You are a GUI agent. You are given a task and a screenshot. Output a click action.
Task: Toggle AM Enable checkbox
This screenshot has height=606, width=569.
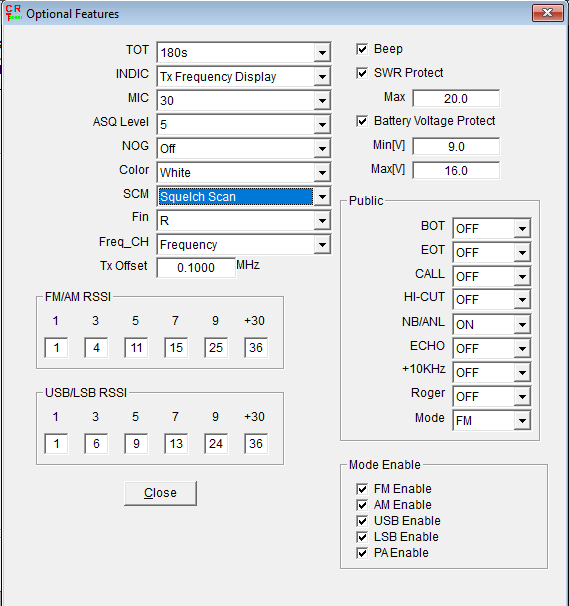click(x=362, y=505)
